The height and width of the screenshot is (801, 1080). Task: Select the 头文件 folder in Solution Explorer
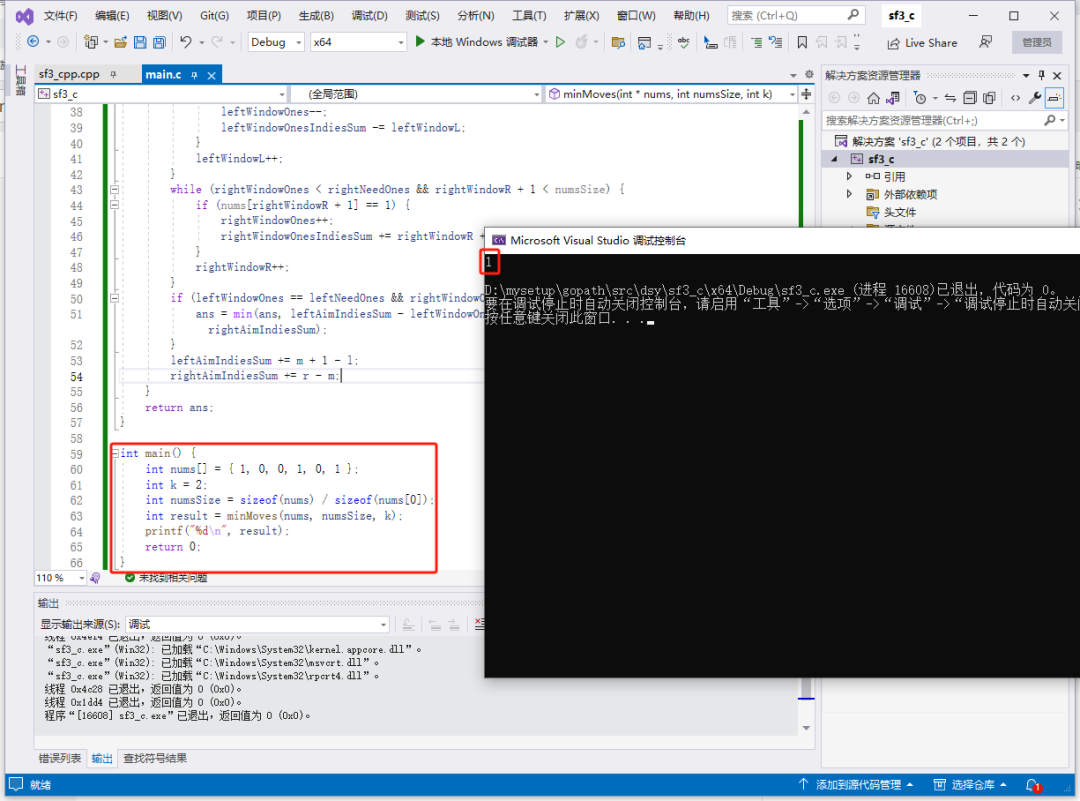900,212
